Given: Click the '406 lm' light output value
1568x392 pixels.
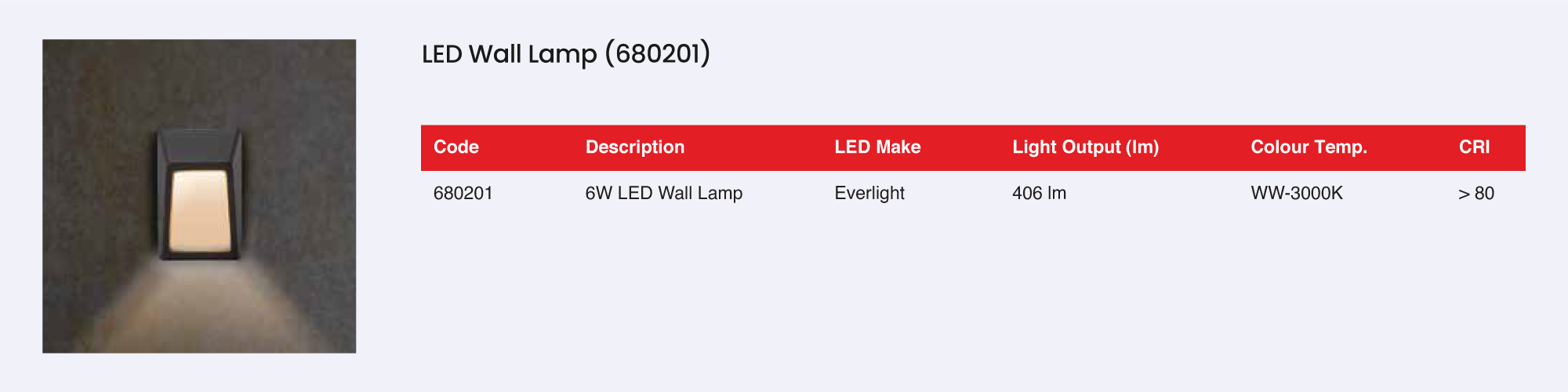Looking at the screenshot, I should [1039, 194].
